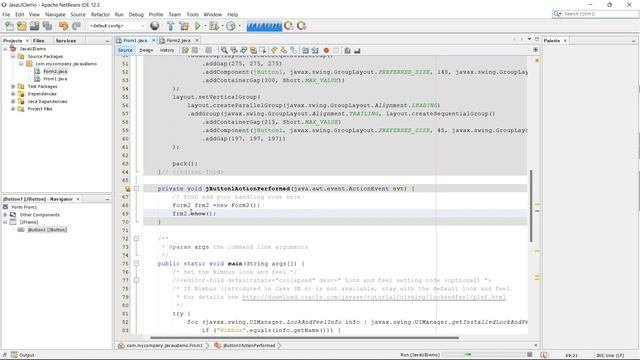Image resolution: width=640 pixels, height=360 pixels.
Task: Click the Find Next Occurrence icon
Action: coord(244,51)
